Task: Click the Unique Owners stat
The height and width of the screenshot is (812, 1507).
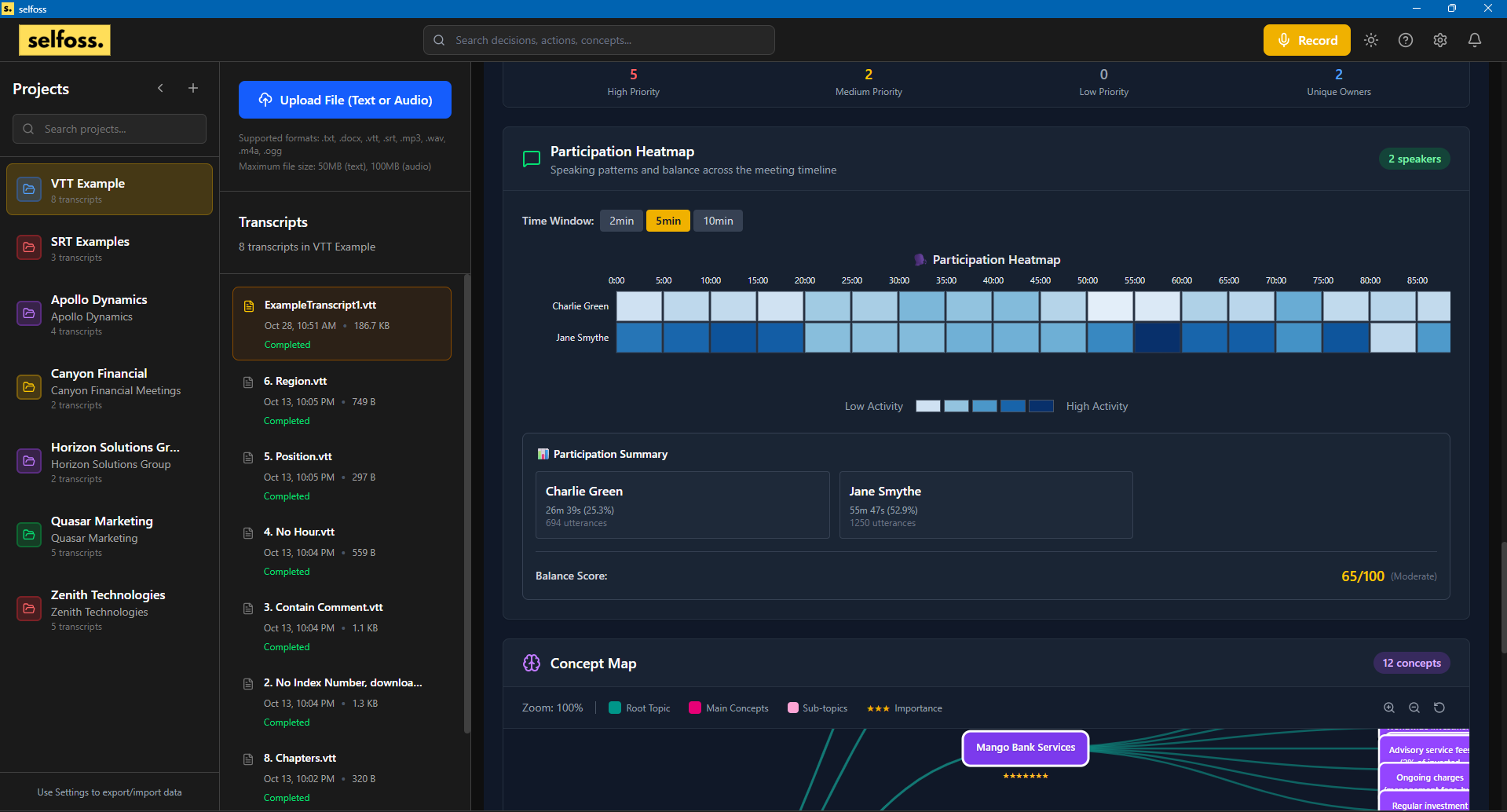Action: 1339,82
